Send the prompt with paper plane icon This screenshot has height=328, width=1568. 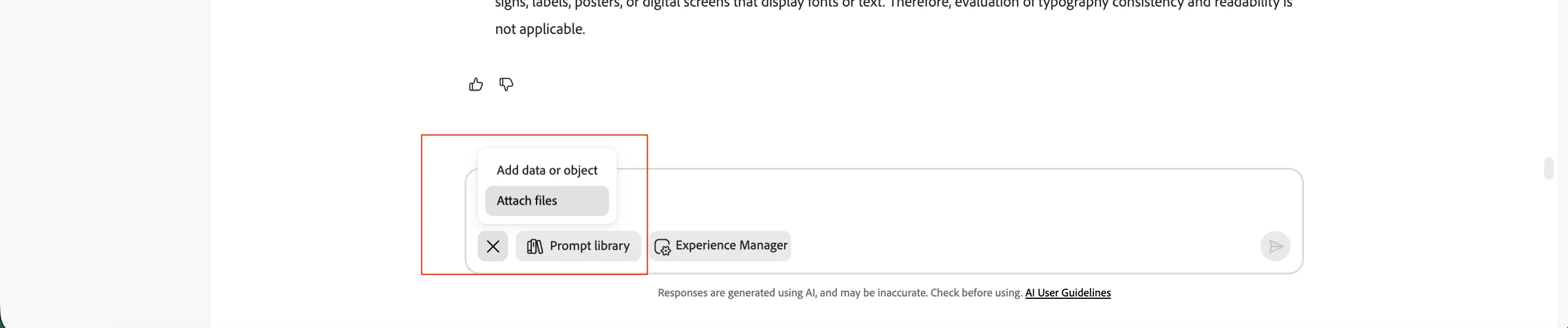pyautogui.click(x=1275, y=246)
